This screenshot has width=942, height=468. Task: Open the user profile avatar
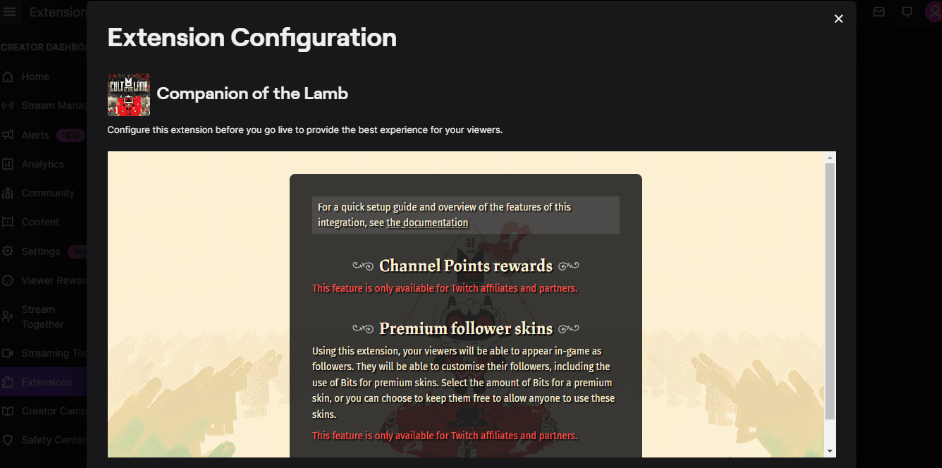(934, 12)
